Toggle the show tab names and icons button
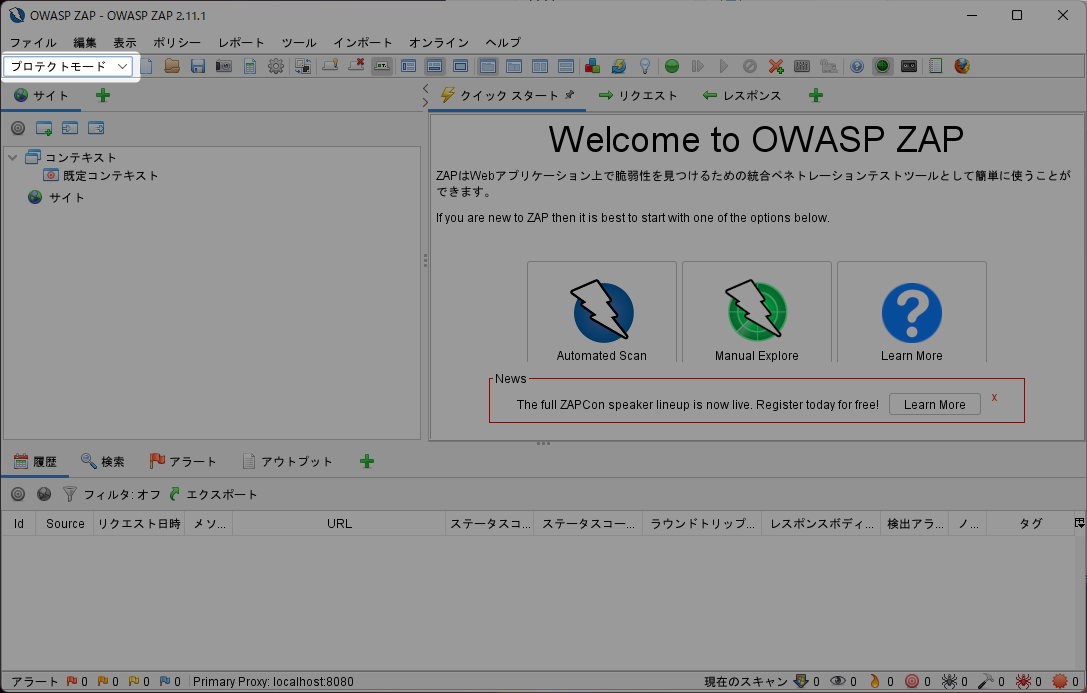This screenshot has width=1087, height=693. [x=382, y=67]
